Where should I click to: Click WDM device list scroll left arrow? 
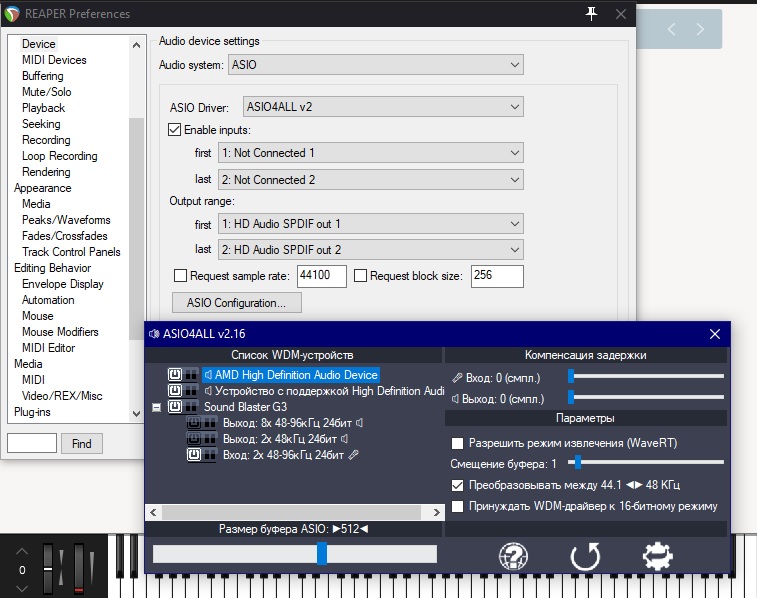point(153,513)
